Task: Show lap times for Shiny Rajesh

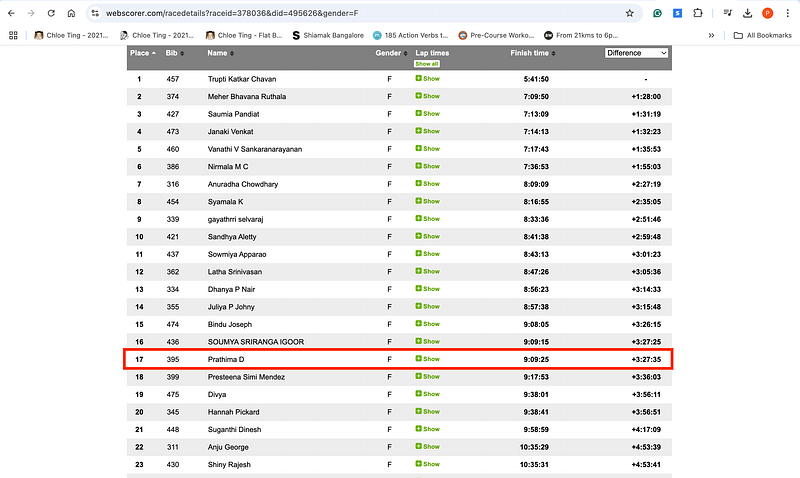Action: pyautogui.click(x=428, y=464)
